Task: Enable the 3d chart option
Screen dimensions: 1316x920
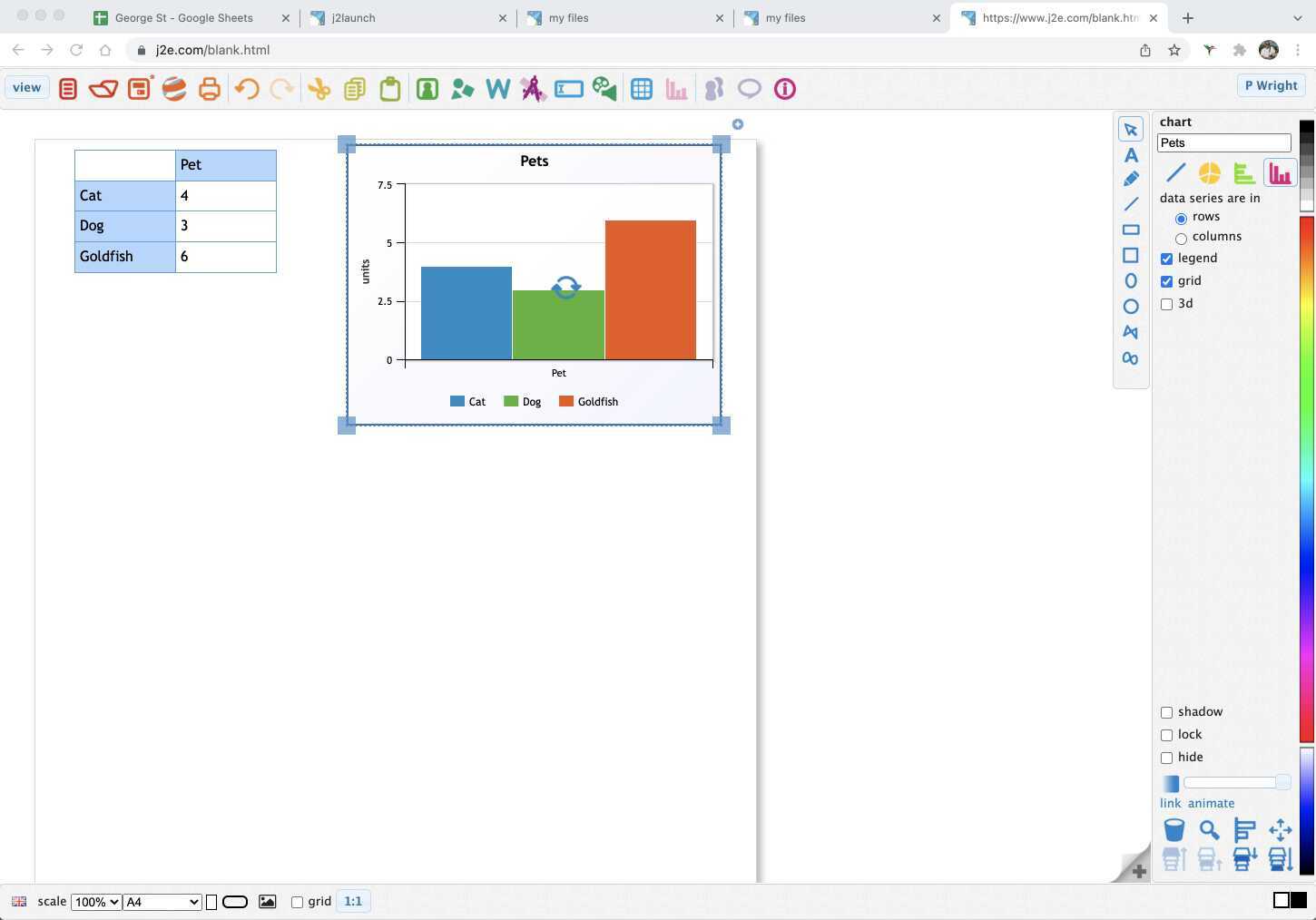Action: pyautogui.click(x=1167, y=304)
